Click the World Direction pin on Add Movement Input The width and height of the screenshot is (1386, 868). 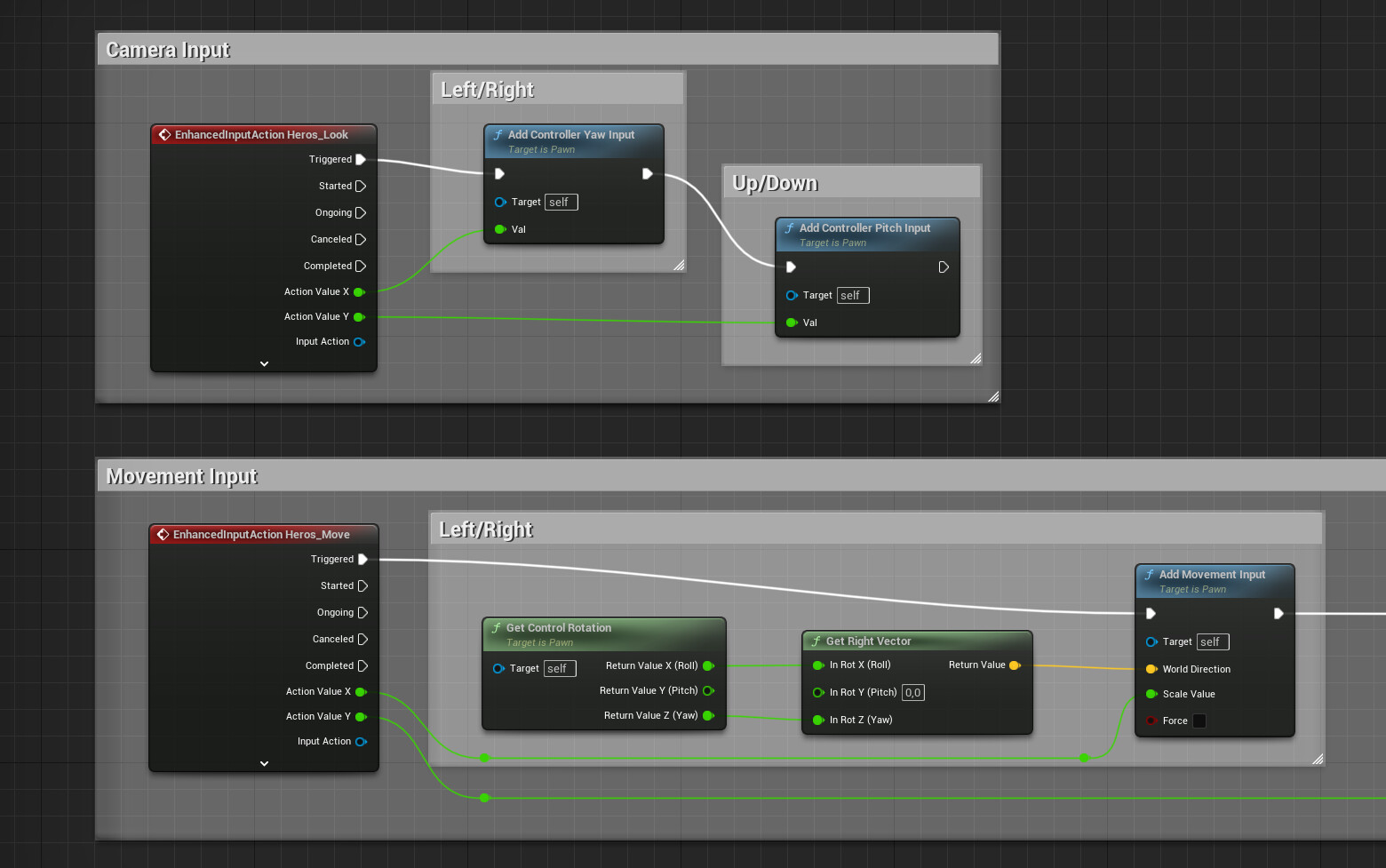tap(1152, 669)
